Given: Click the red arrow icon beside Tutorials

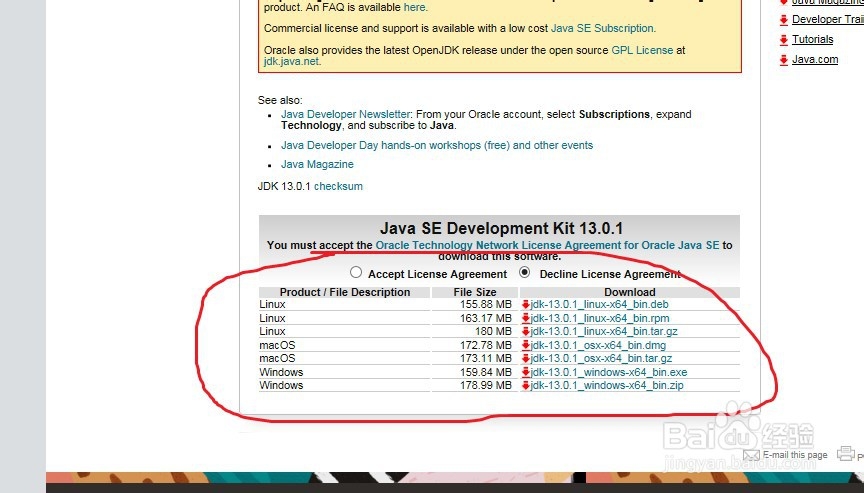Looking at the screenshot, I should 784,40.
